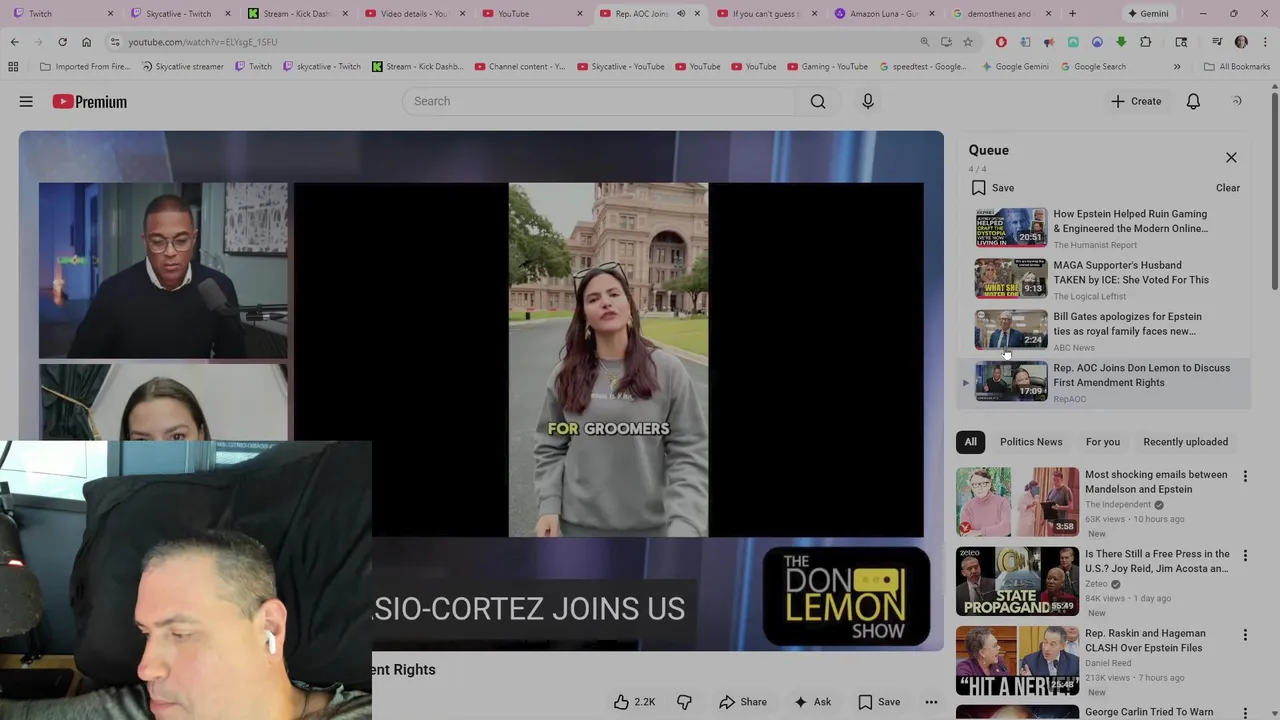Open more actions ellipsis below video

pos(931,702)
